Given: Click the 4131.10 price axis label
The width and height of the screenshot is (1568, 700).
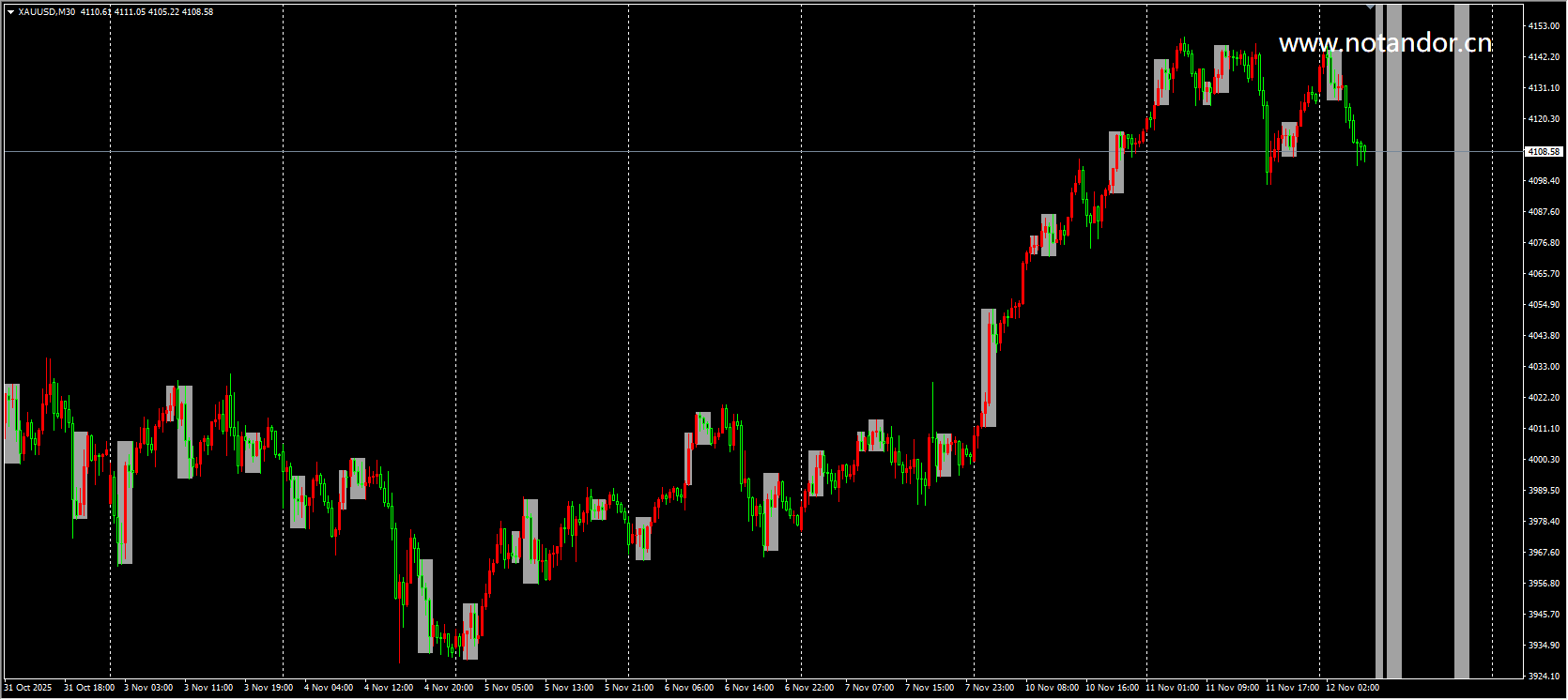Looking at the screenshot, I should point(1544,88).
